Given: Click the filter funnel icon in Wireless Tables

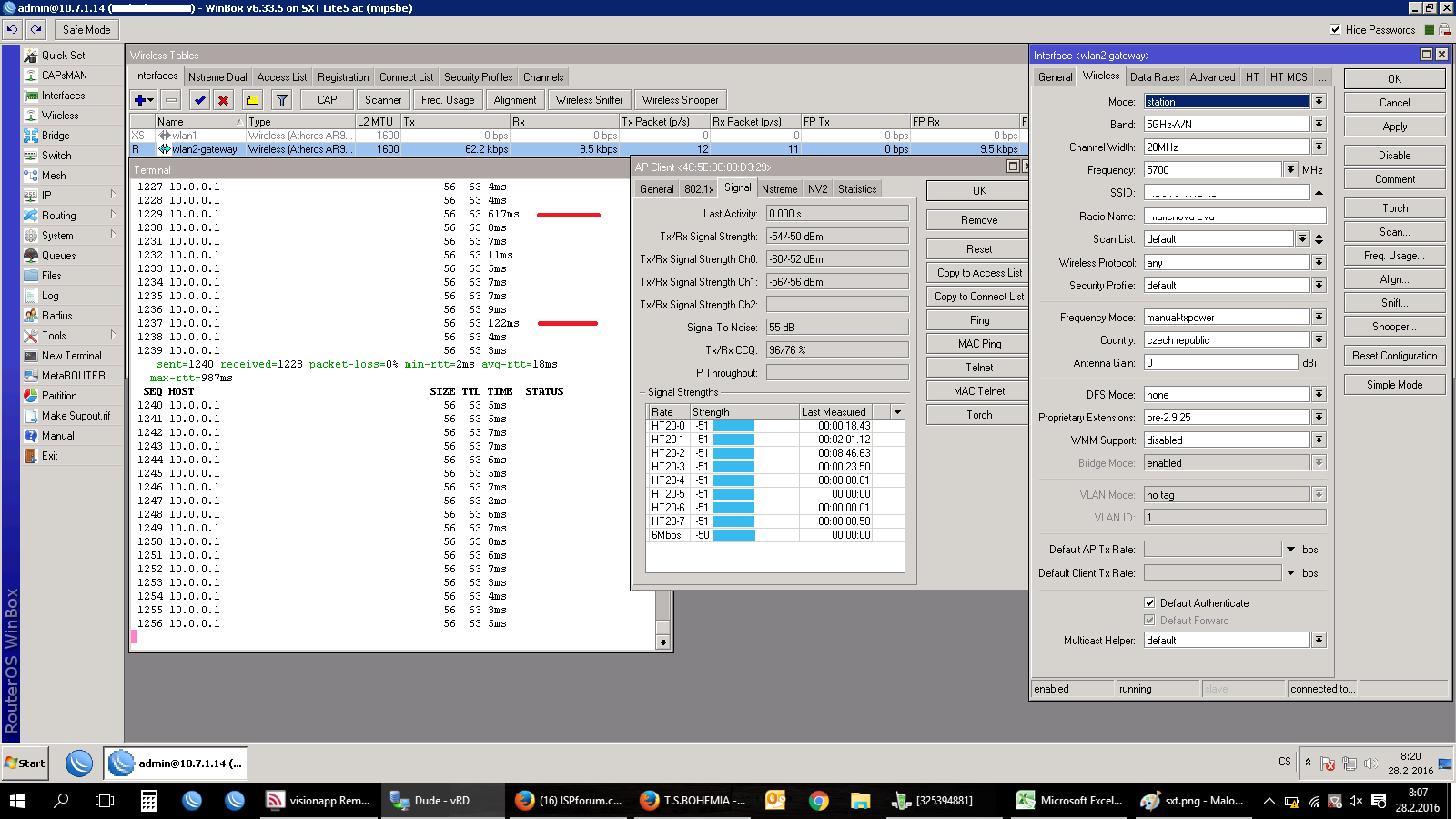Looking at the screenshot, I should pos(281,100).
